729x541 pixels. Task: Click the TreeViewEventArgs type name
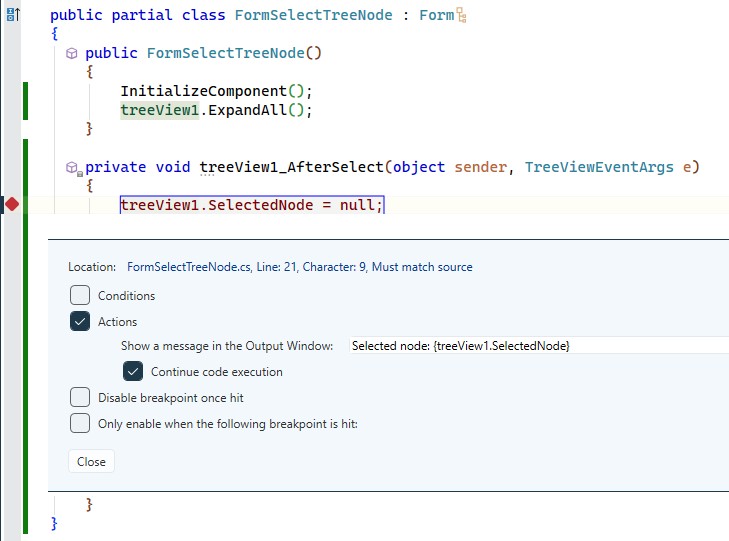599,167
